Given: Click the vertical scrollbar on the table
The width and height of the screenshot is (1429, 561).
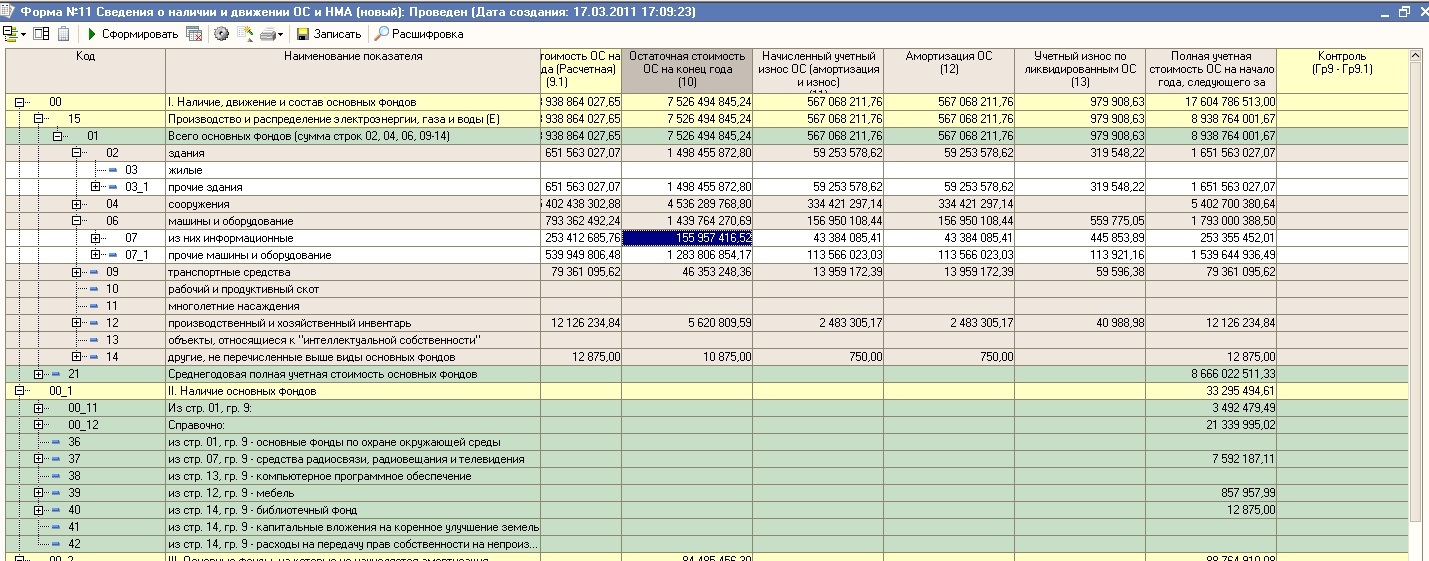Looking at the screenshot, I should [x=1415, y=292].
